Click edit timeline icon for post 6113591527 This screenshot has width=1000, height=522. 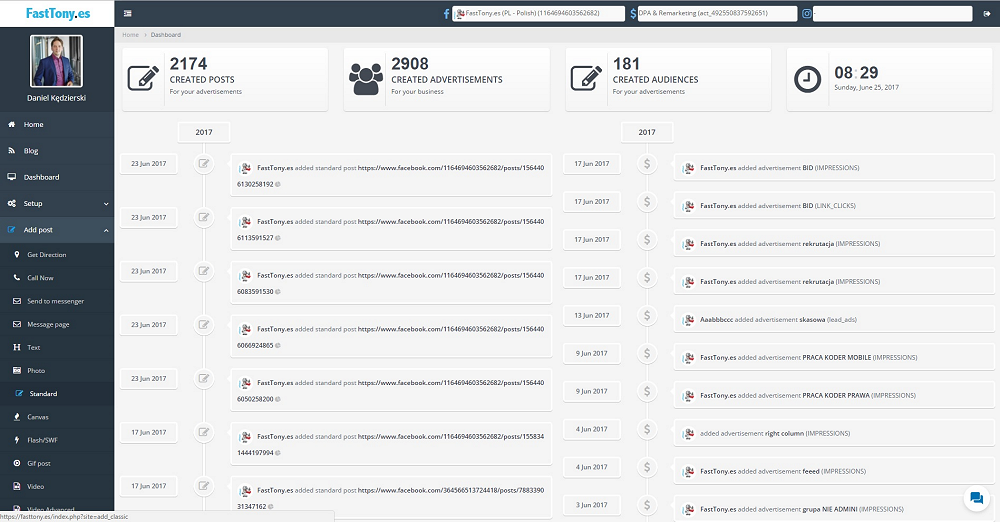coord(203,218)
